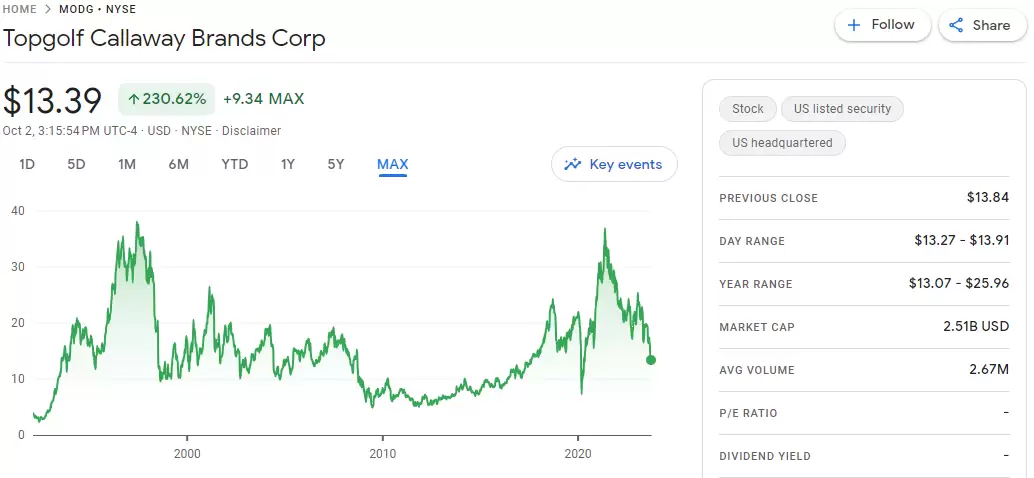Choose the 5Y time range
Screen dimensions: 1034x478
pos(336,164)
